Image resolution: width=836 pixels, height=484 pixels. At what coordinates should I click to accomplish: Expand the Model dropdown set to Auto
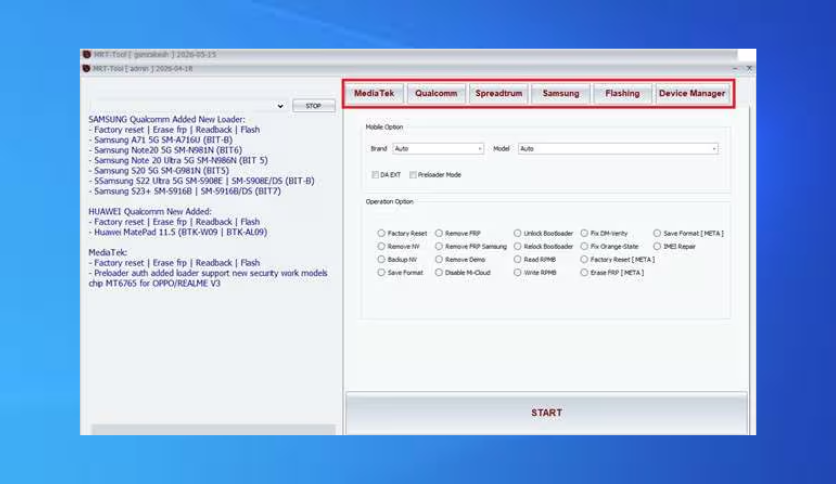coord(618,149)
